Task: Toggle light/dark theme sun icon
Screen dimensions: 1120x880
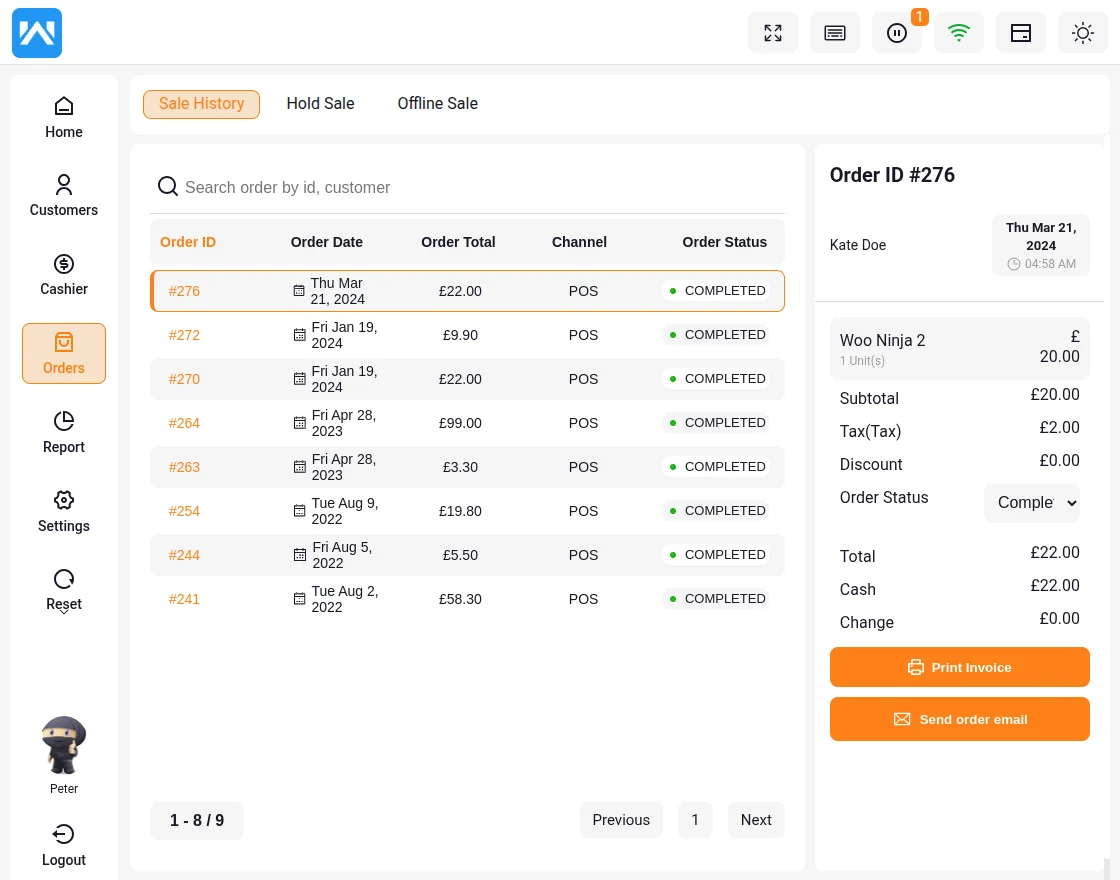Action: pyautogui.click(x=1083, y=33)
